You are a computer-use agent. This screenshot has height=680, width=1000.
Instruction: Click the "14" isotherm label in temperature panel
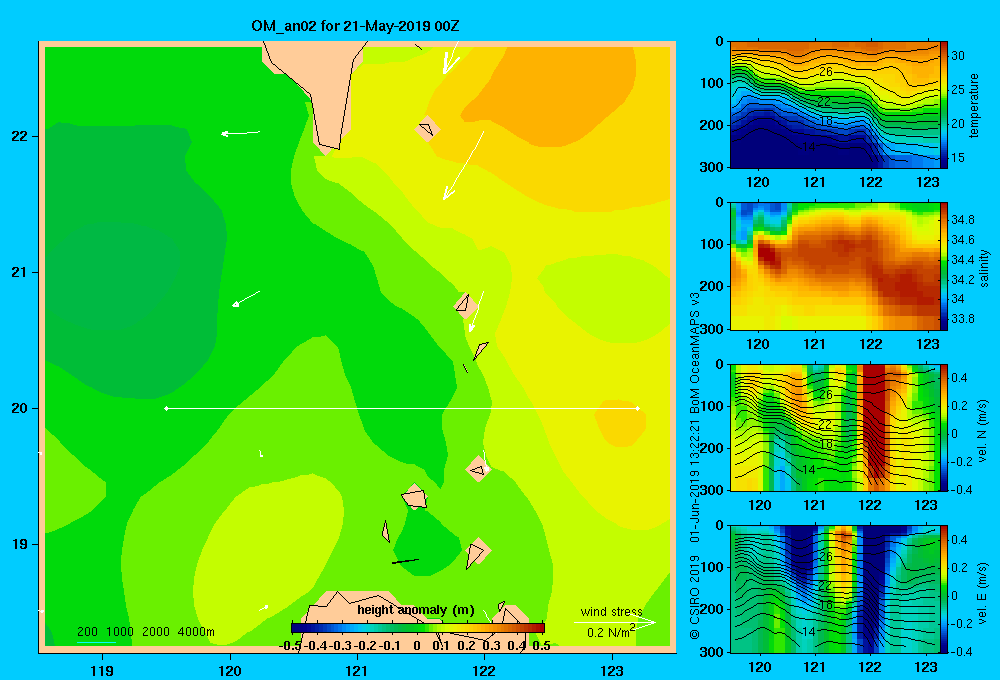[809, 147]
